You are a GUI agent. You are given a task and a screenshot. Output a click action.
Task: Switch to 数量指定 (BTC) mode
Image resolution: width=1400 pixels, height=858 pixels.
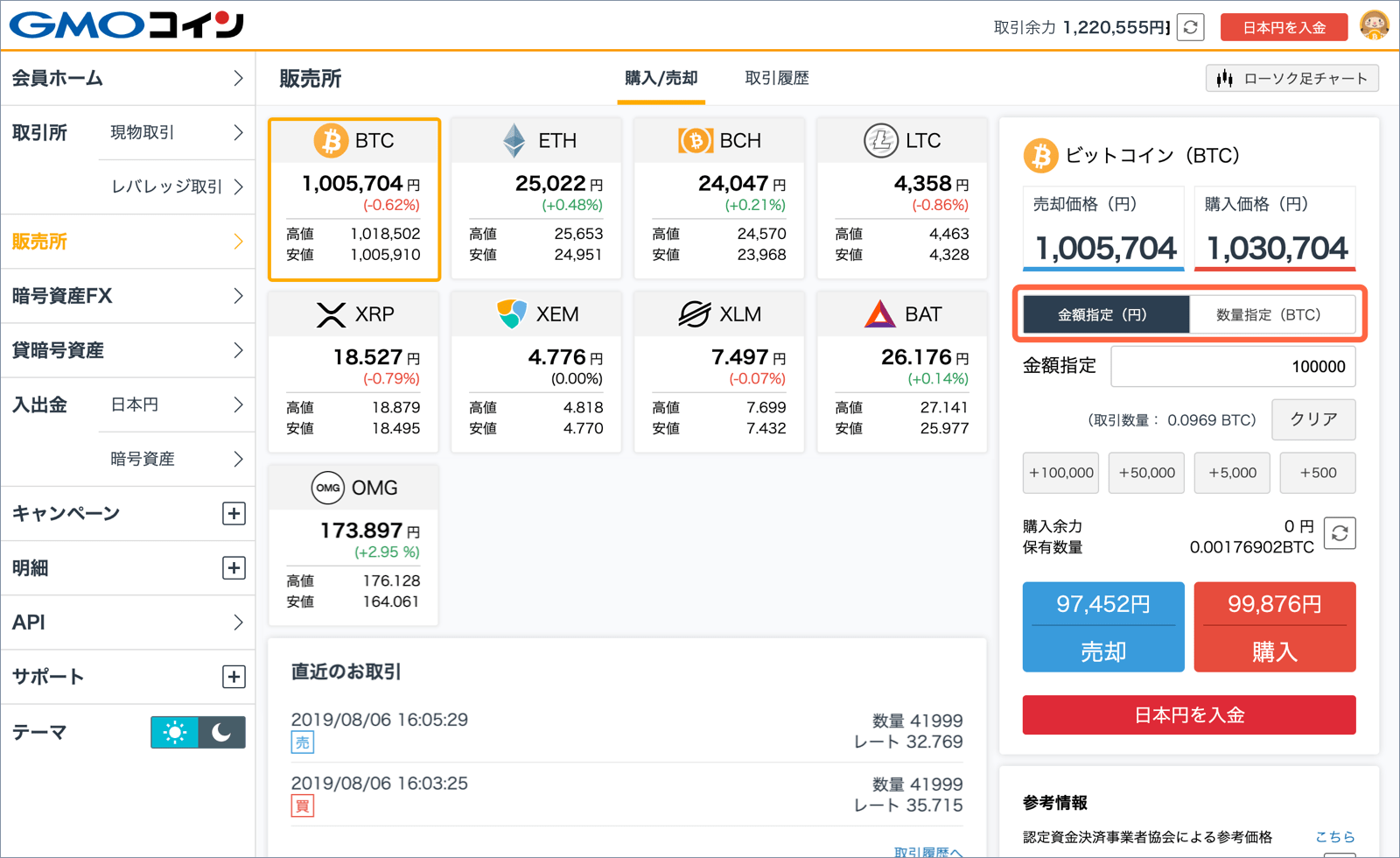coord(1272,314)
